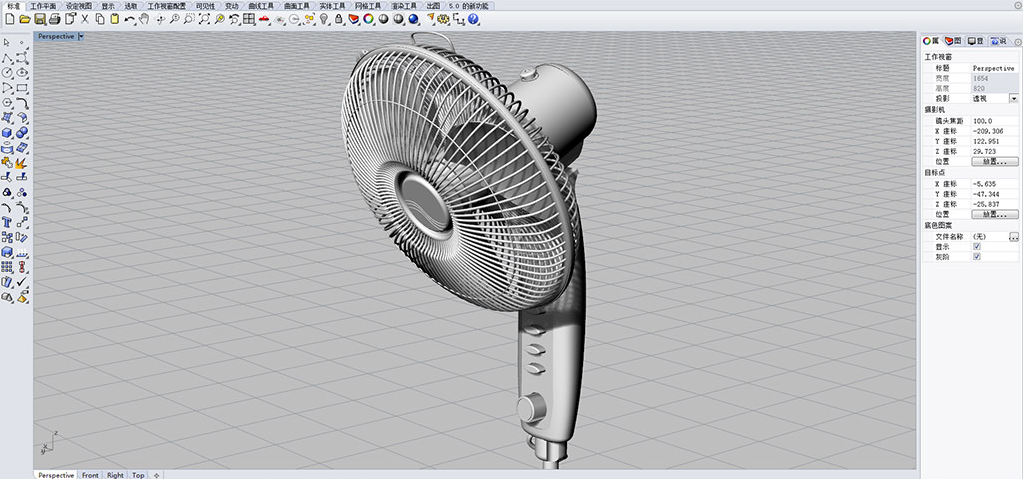The height and width of the screenshot is (479, 1023).
Task: Select the Pan hand tool
Action: tap(144, 19)
